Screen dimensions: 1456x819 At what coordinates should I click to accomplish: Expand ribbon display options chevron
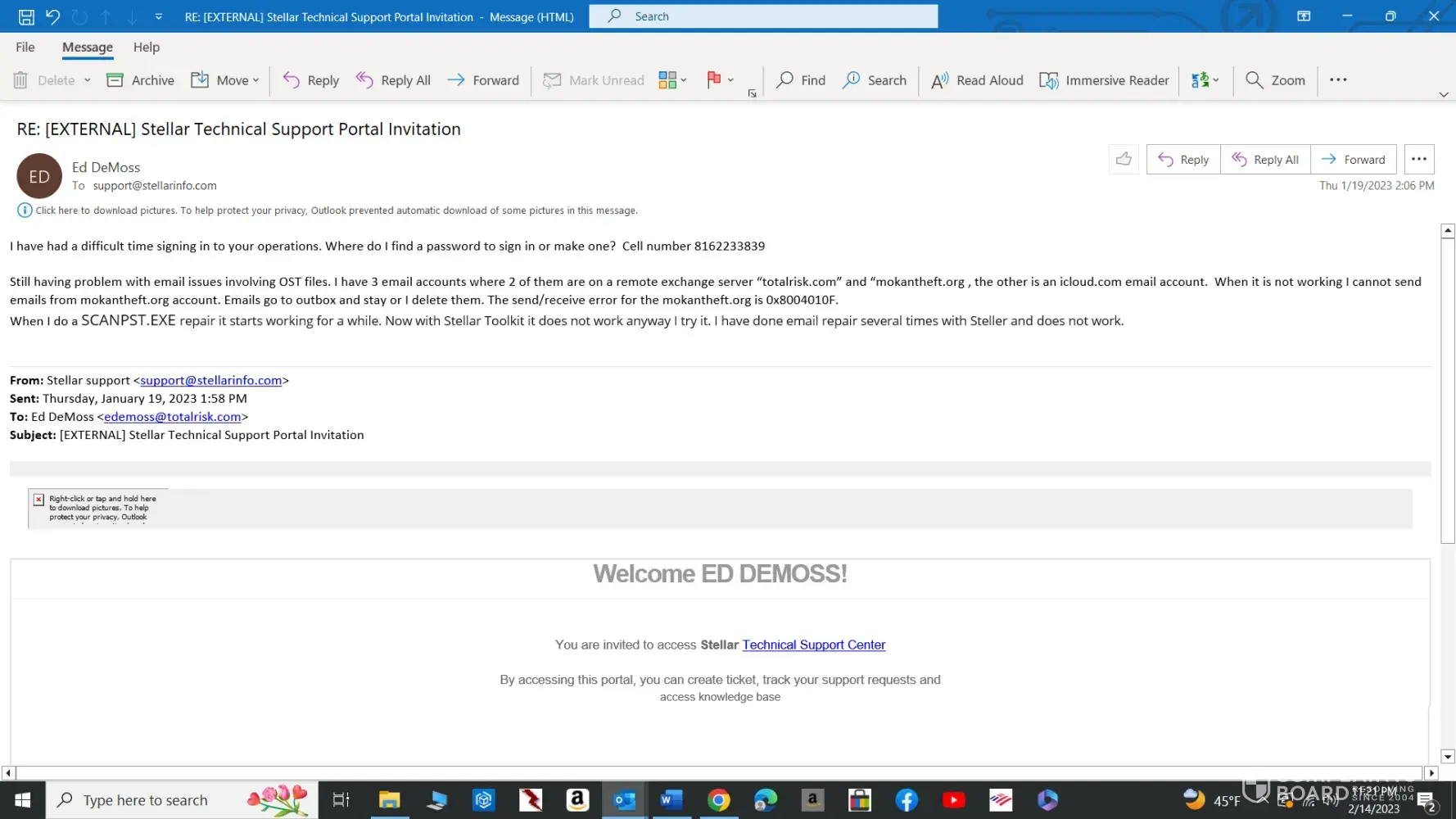(x=1444, y=95)
